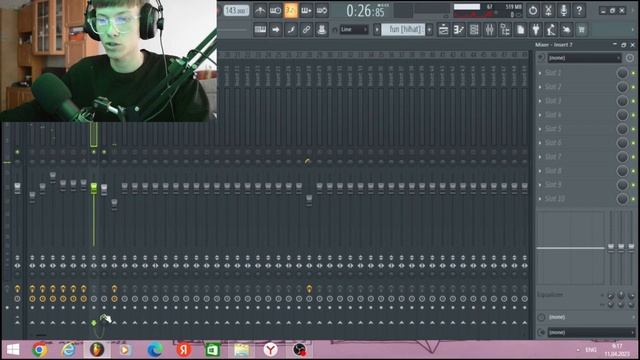Image resolution: width=640 pixels, height=360 pixels.
Task: Expand the Slot 10 arrow in the mixer
Action: (540, 199)
